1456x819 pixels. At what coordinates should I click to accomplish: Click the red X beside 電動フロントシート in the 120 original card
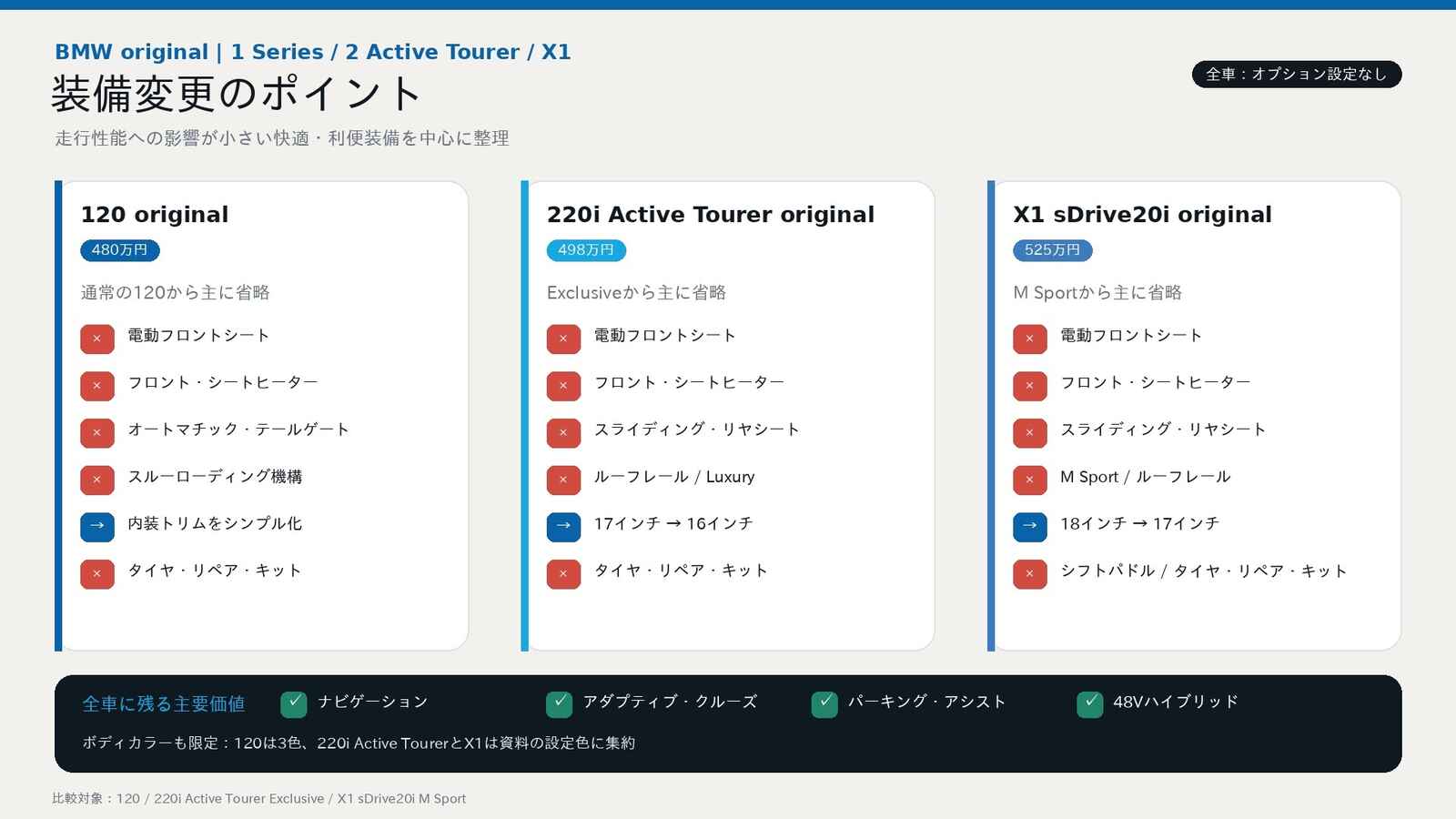[x=97, y=339]
